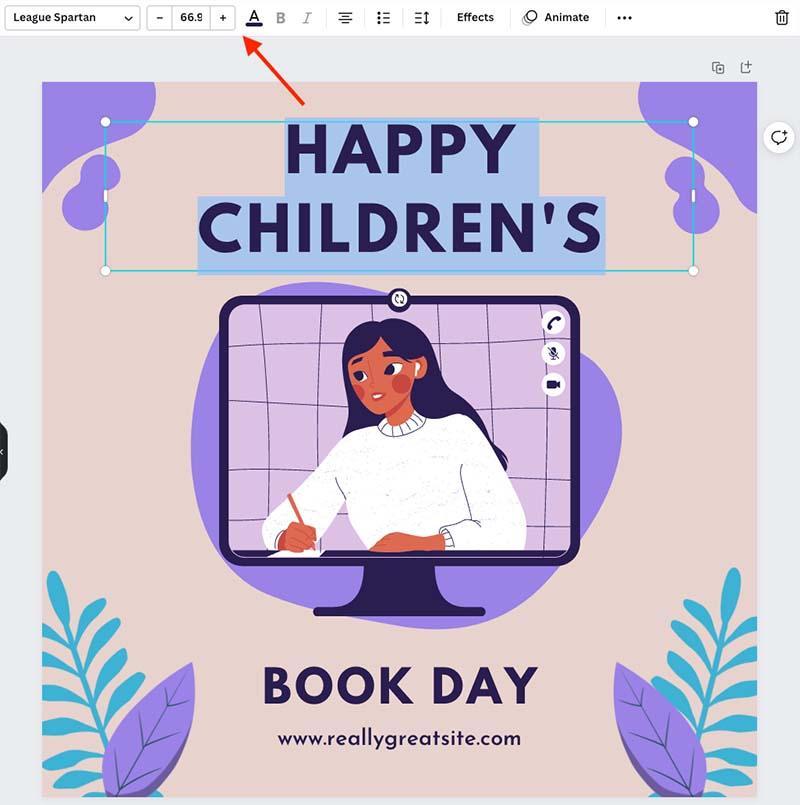Collapse the side panel with the edge arrow
Screen dimensions: 800x805
[x=4, y=452]
